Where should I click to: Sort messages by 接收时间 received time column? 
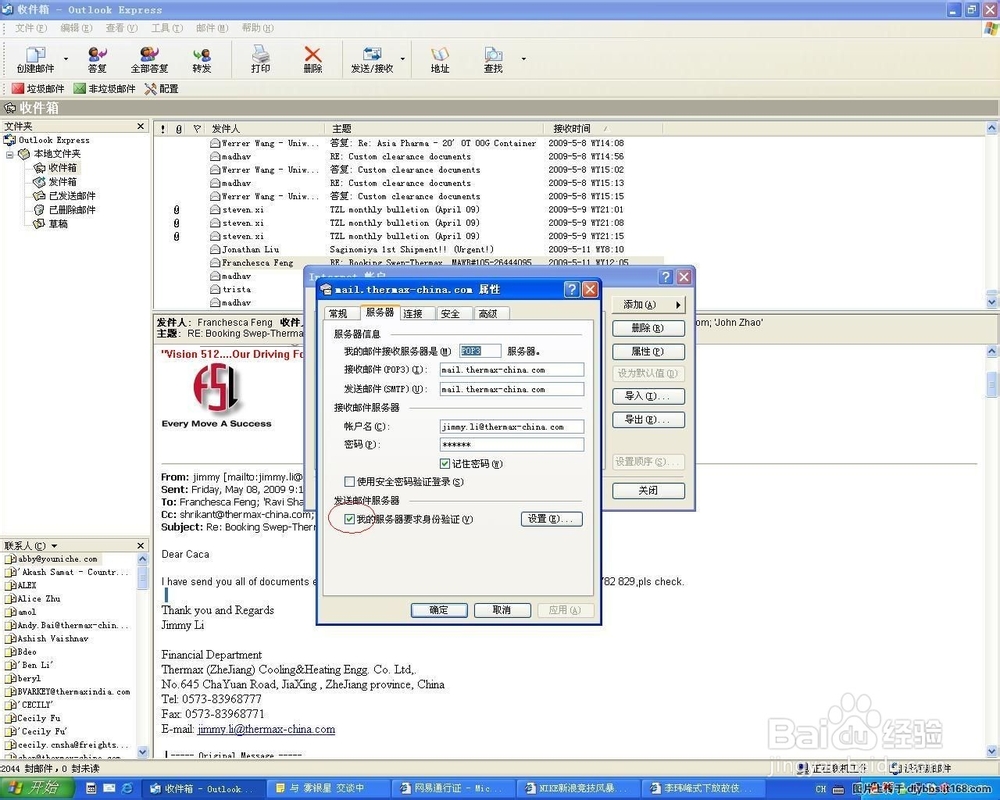tap(603, 129)
